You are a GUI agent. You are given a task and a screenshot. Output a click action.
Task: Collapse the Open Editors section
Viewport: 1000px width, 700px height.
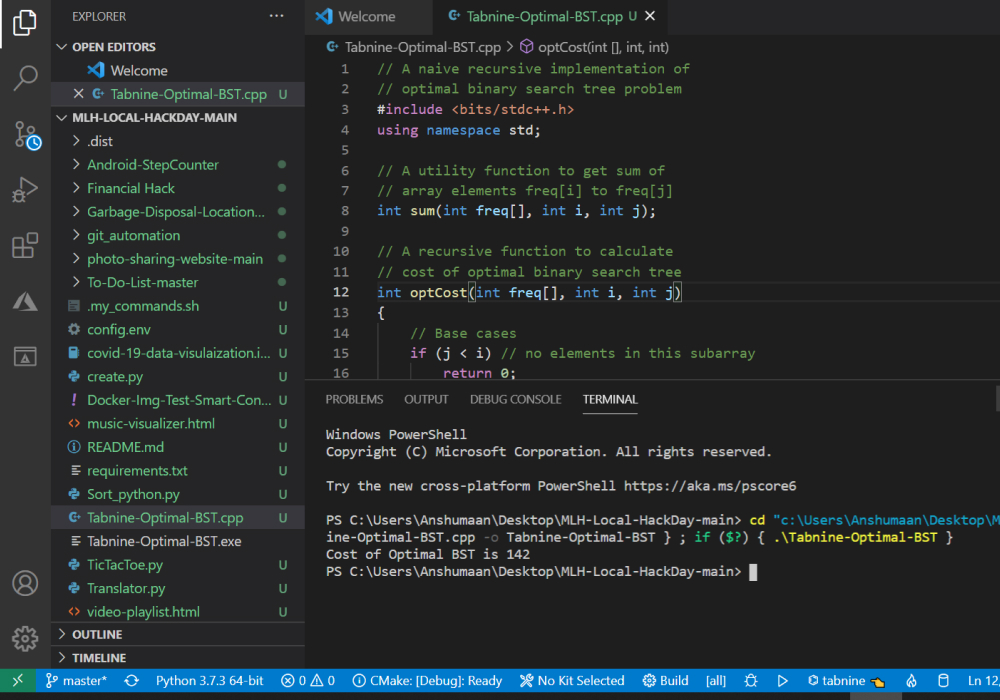tap(113, 47)
